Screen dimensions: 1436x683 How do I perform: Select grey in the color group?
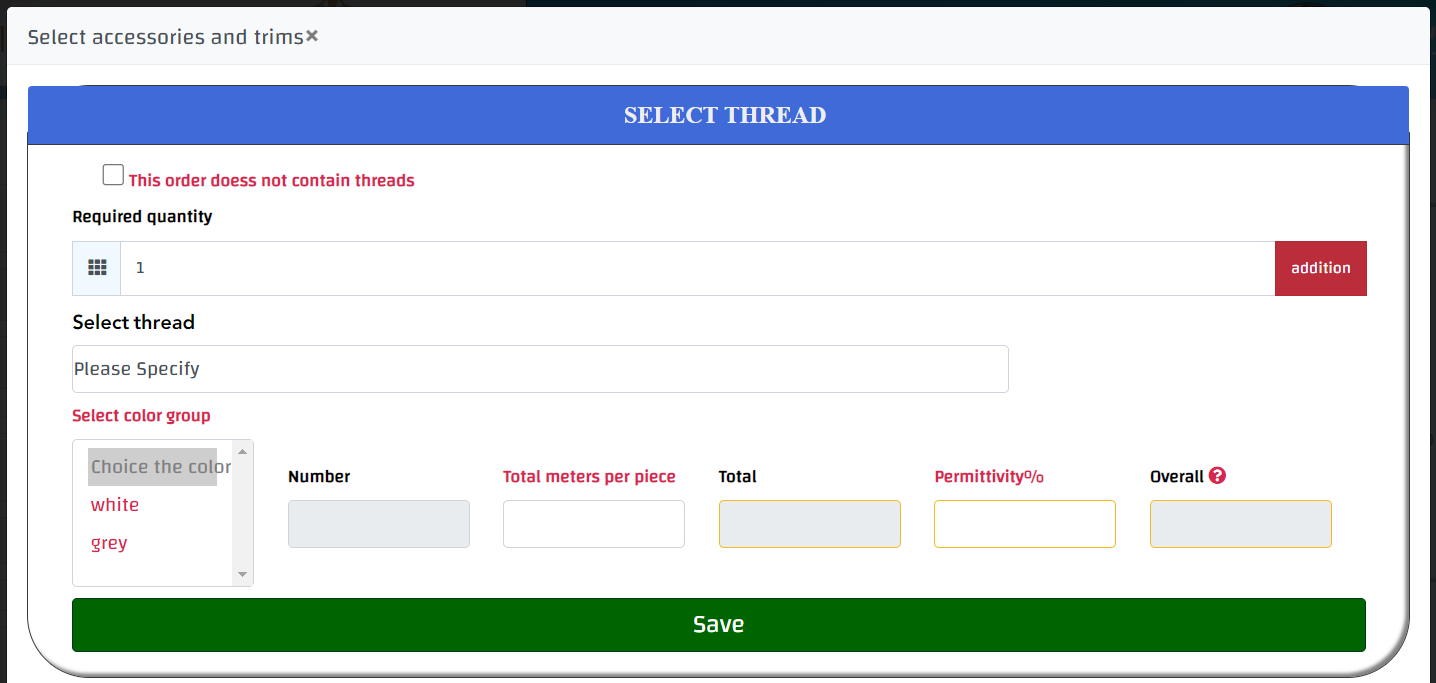tap(109, 543)
